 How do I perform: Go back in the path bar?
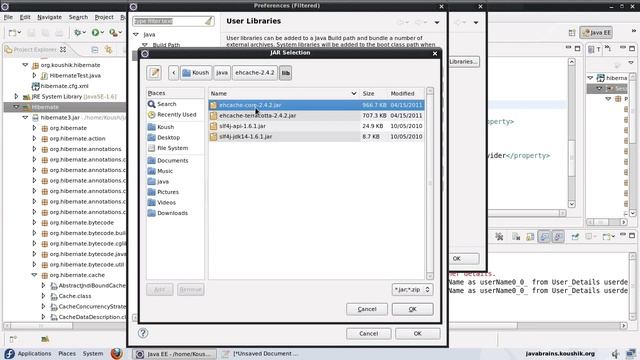click(173, 73)
